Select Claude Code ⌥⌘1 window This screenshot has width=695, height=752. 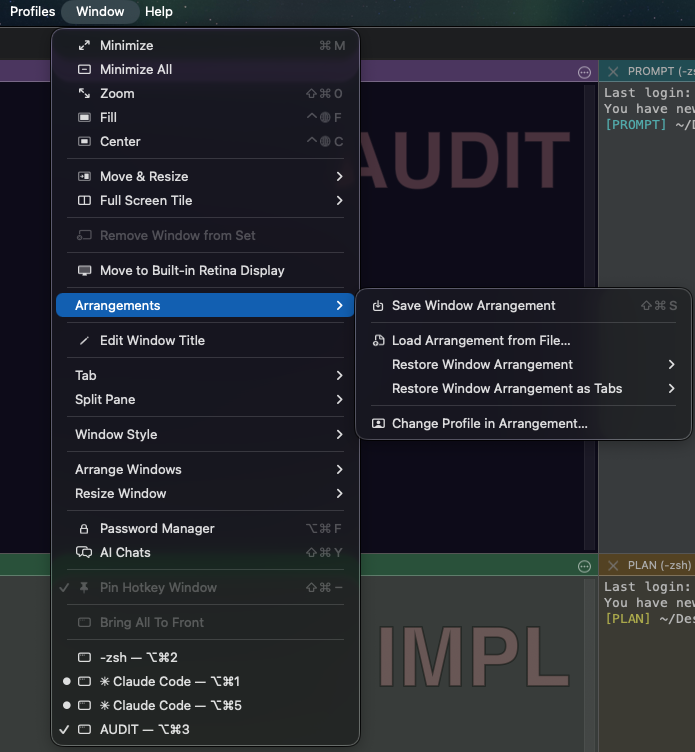click(205, 682)
